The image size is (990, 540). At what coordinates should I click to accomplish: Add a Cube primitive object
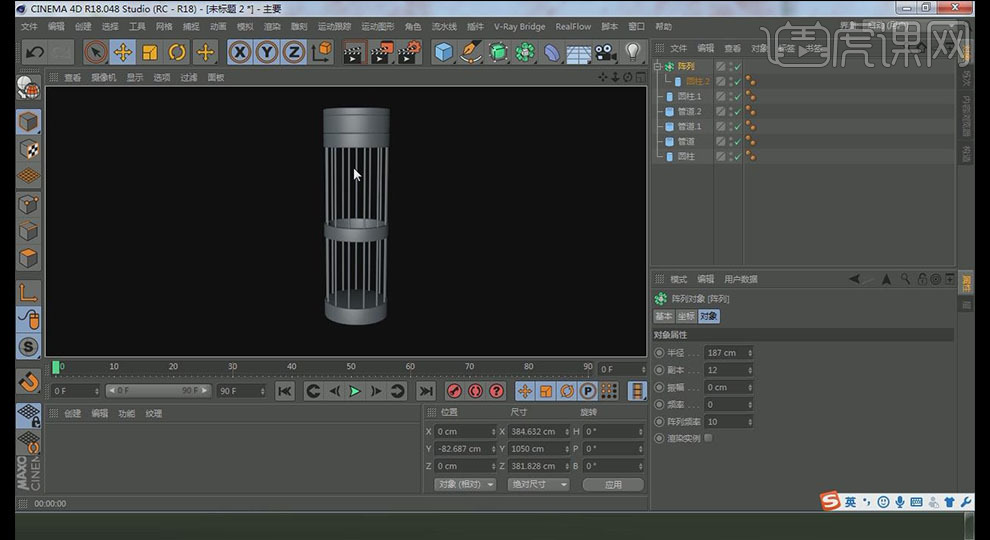444,52
